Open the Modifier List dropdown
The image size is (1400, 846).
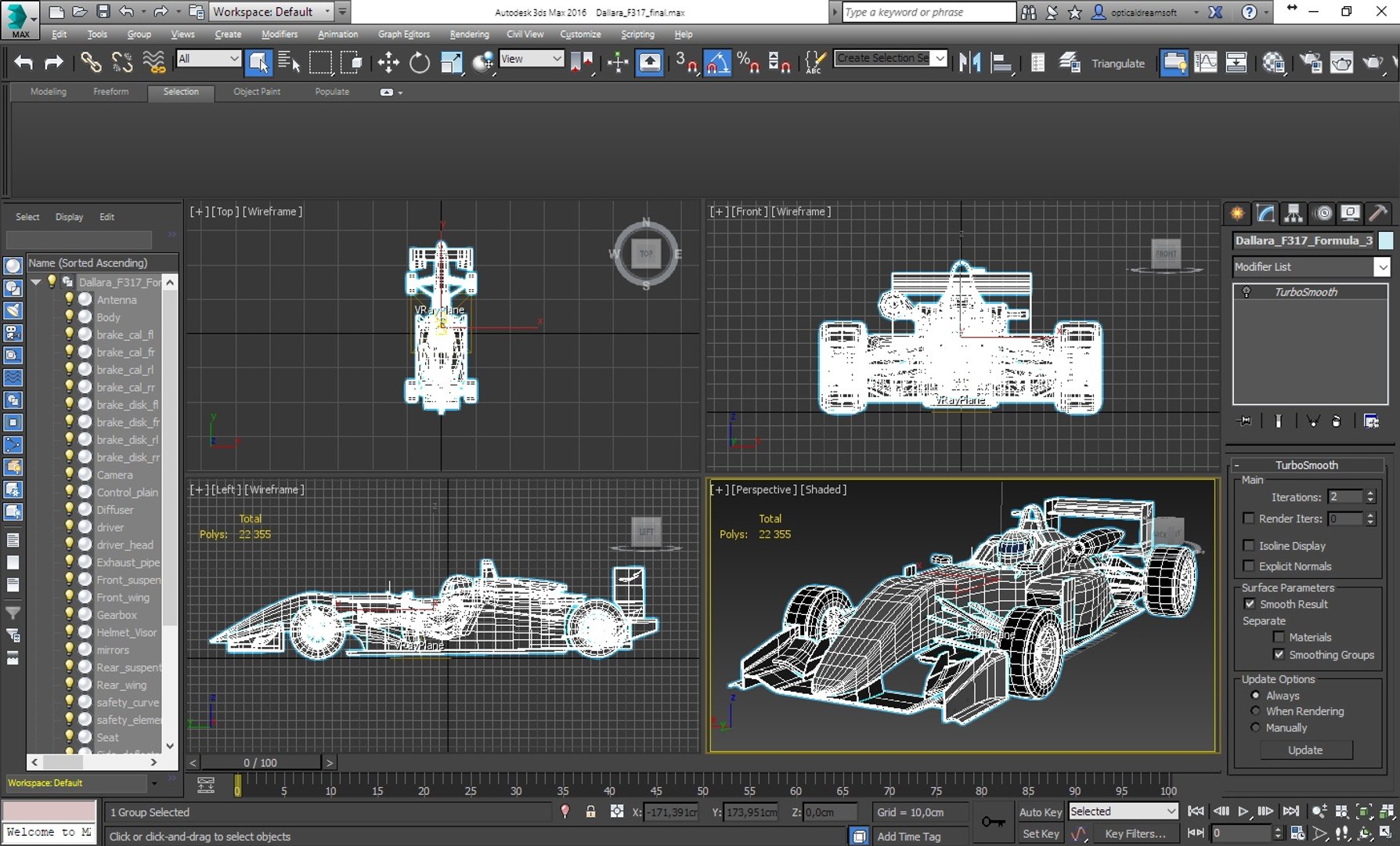point(1310,267)
